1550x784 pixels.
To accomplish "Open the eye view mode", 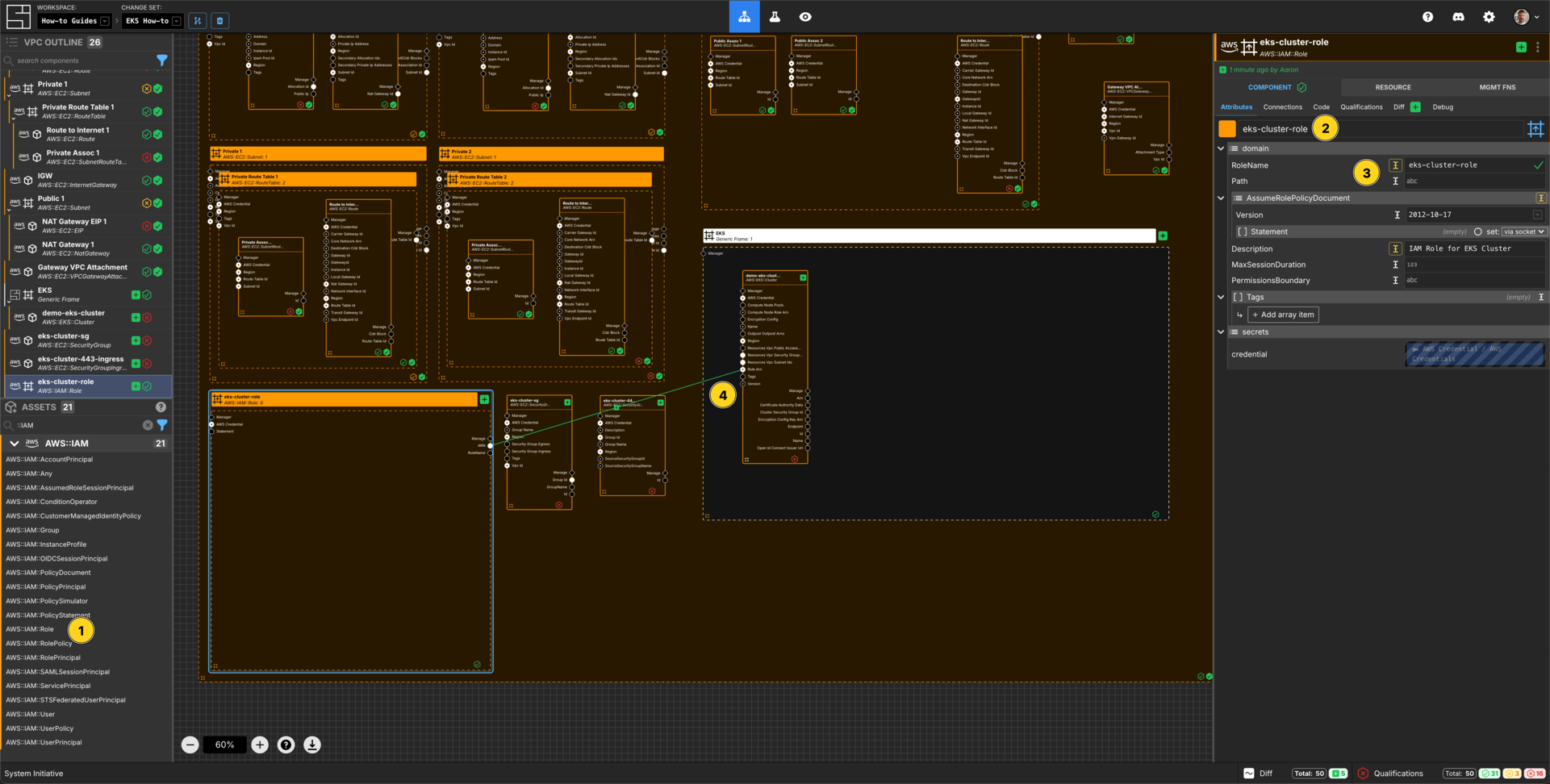I will point(805,16).
